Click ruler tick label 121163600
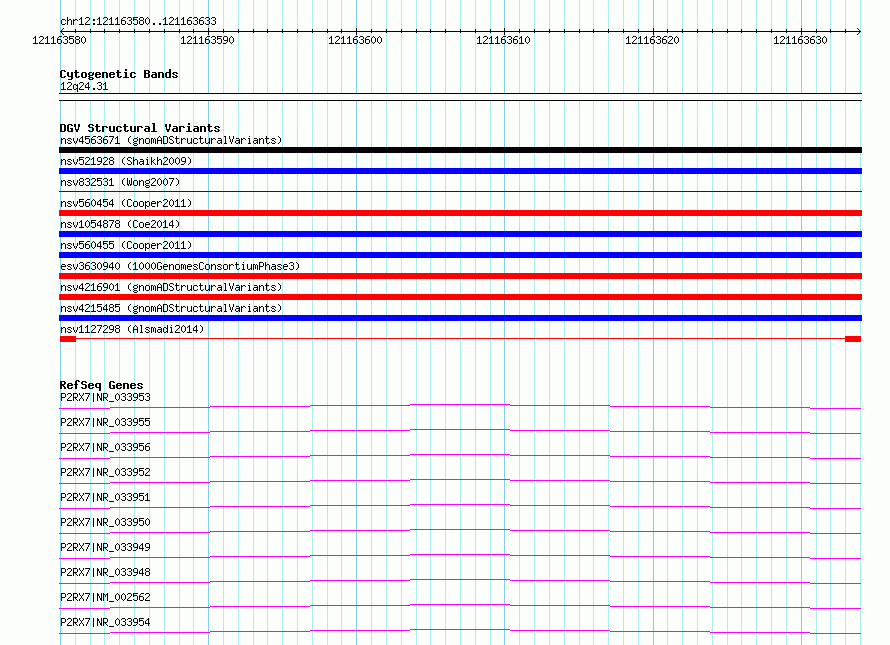The image size is (890, 645). pyautogui.click(x=355, y=40)
